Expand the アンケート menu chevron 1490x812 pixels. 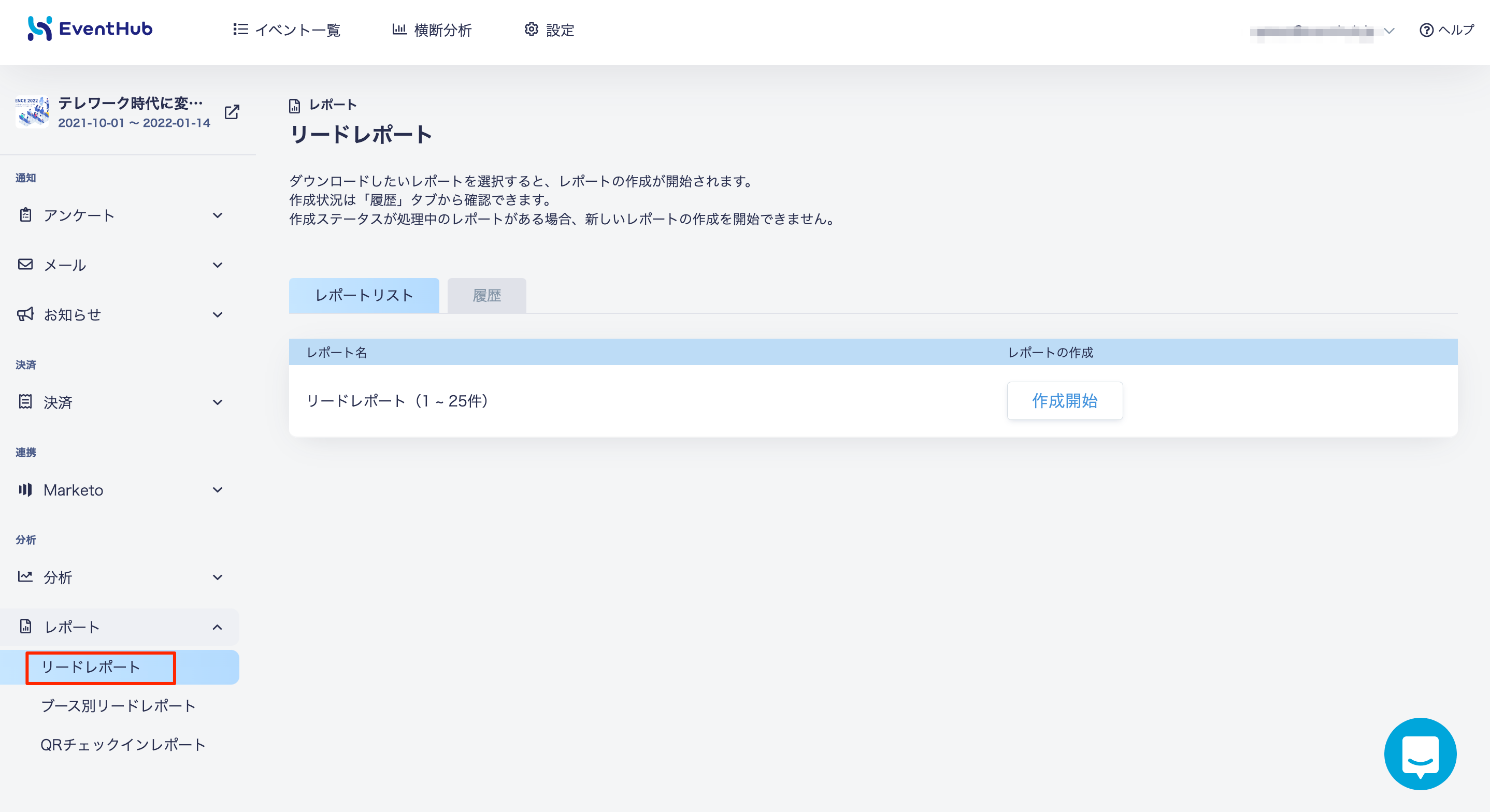(x=218, y=215)
